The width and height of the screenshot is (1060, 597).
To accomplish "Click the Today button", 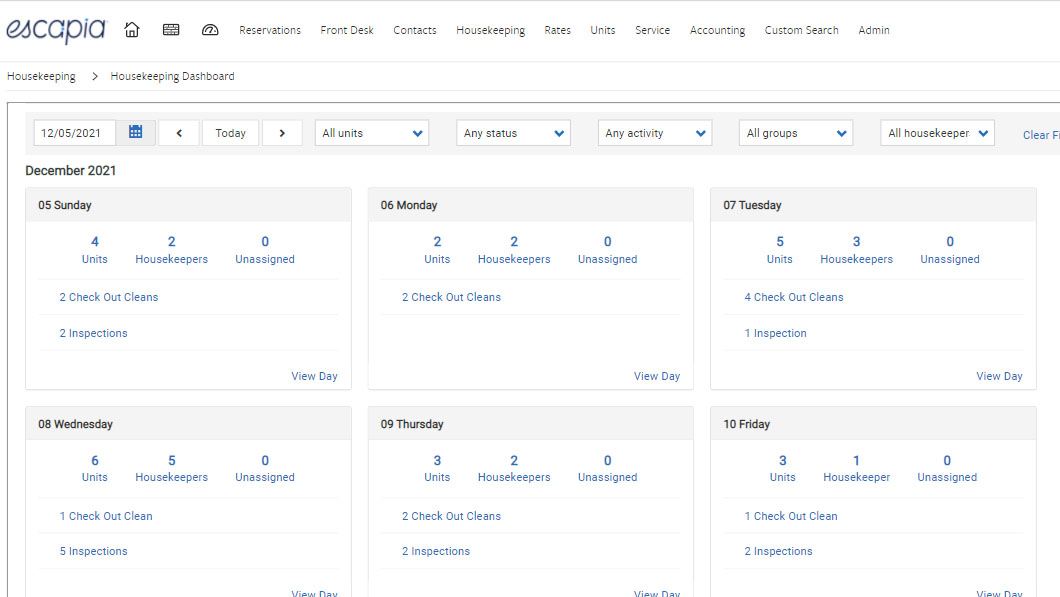I will click(x=231, y=133).
